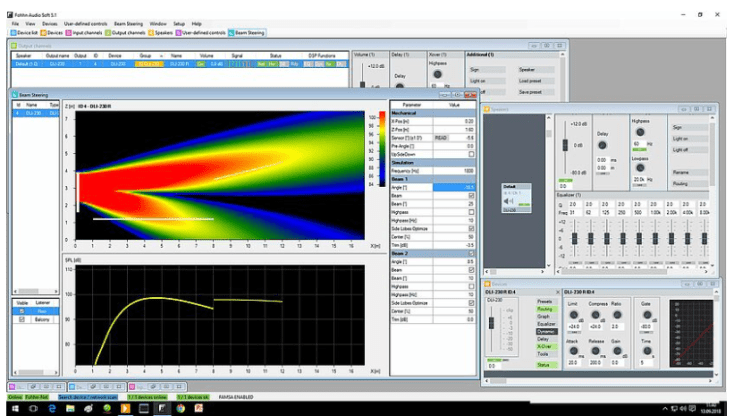Click the speaker icon in the Default tile
The image size is (734, 416).
510,199
